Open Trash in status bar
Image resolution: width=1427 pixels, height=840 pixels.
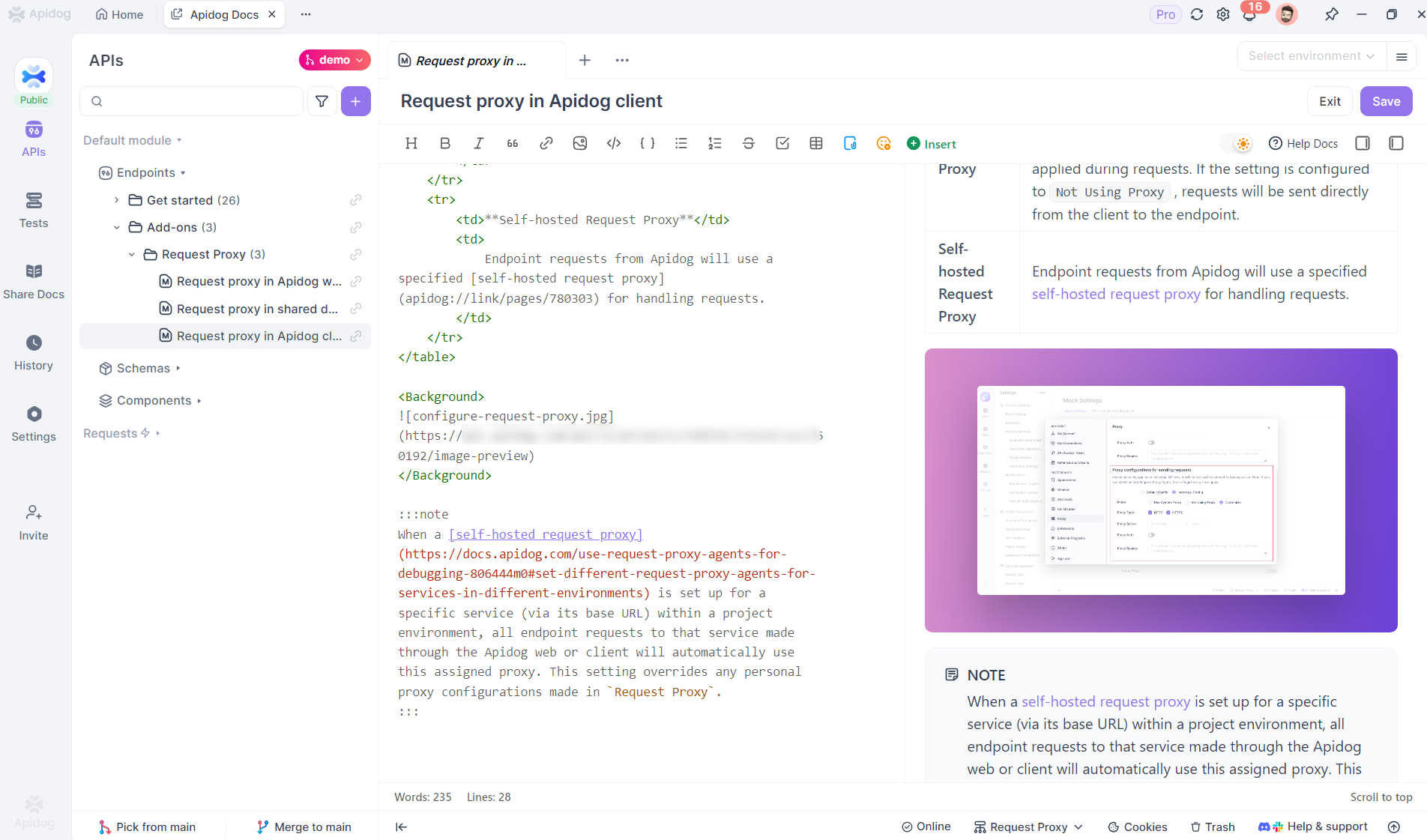tap(1213, 827)
